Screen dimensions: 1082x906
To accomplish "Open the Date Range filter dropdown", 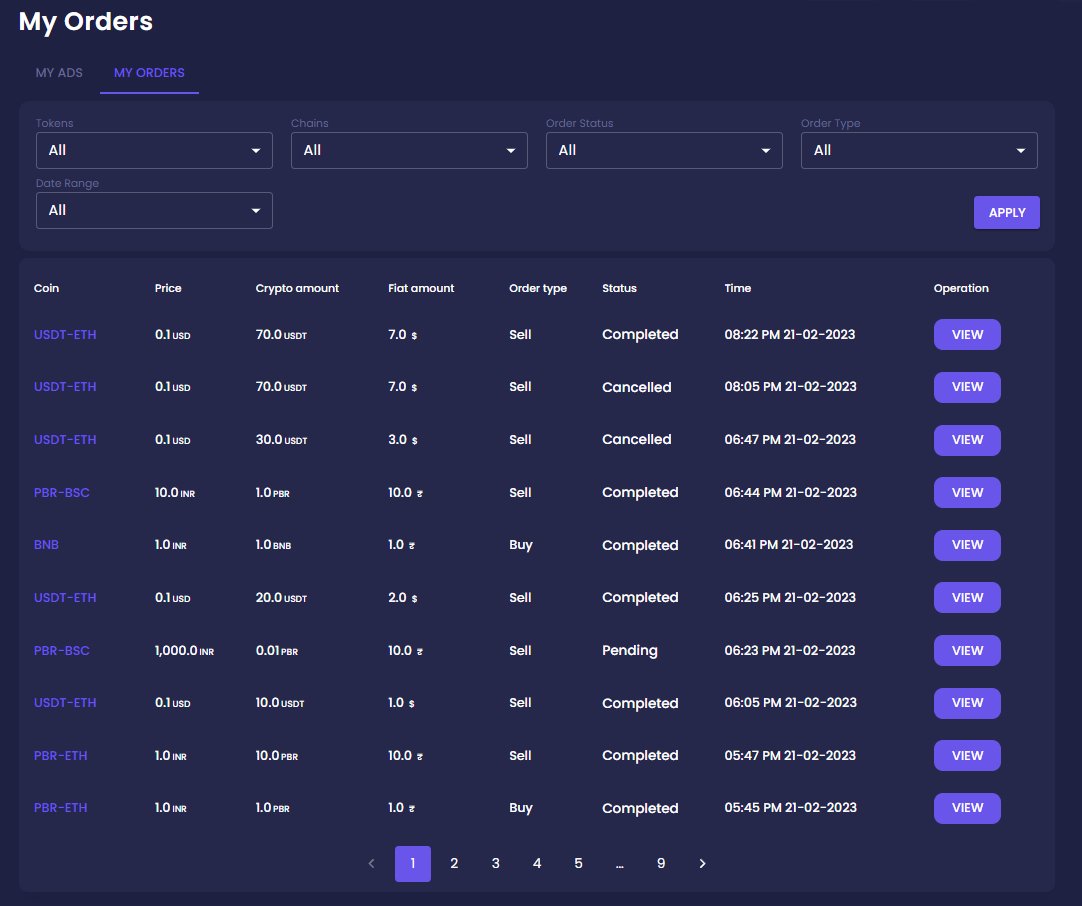I will click(154, 210).
